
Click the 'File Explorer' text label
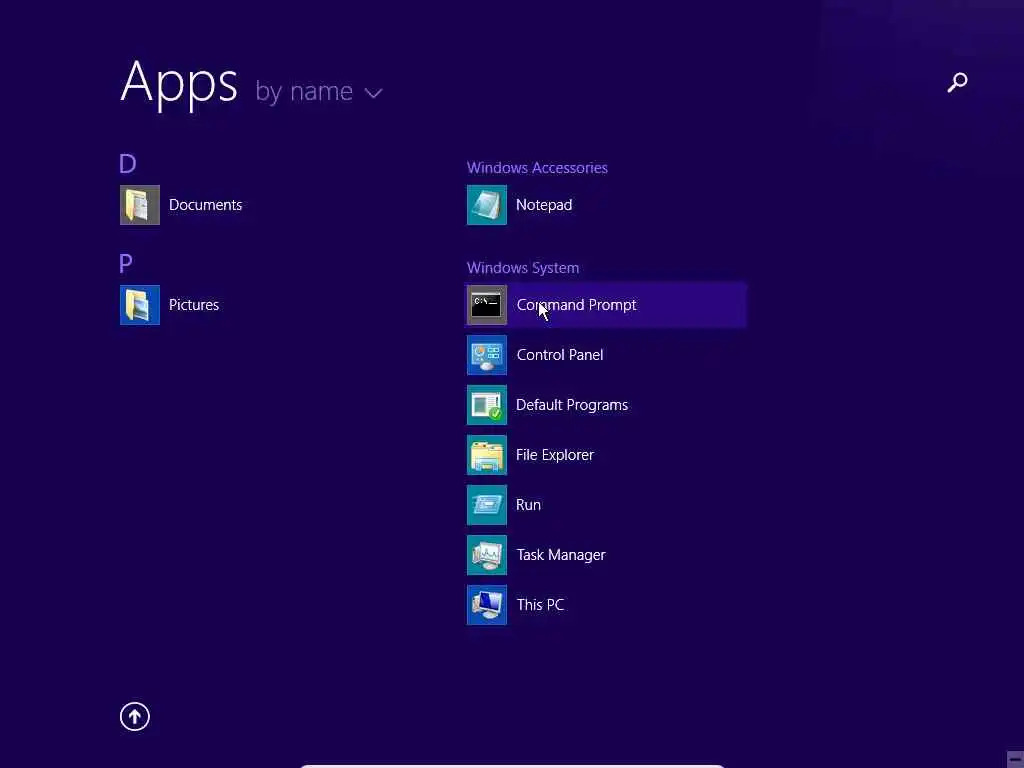tap(554, 455)
